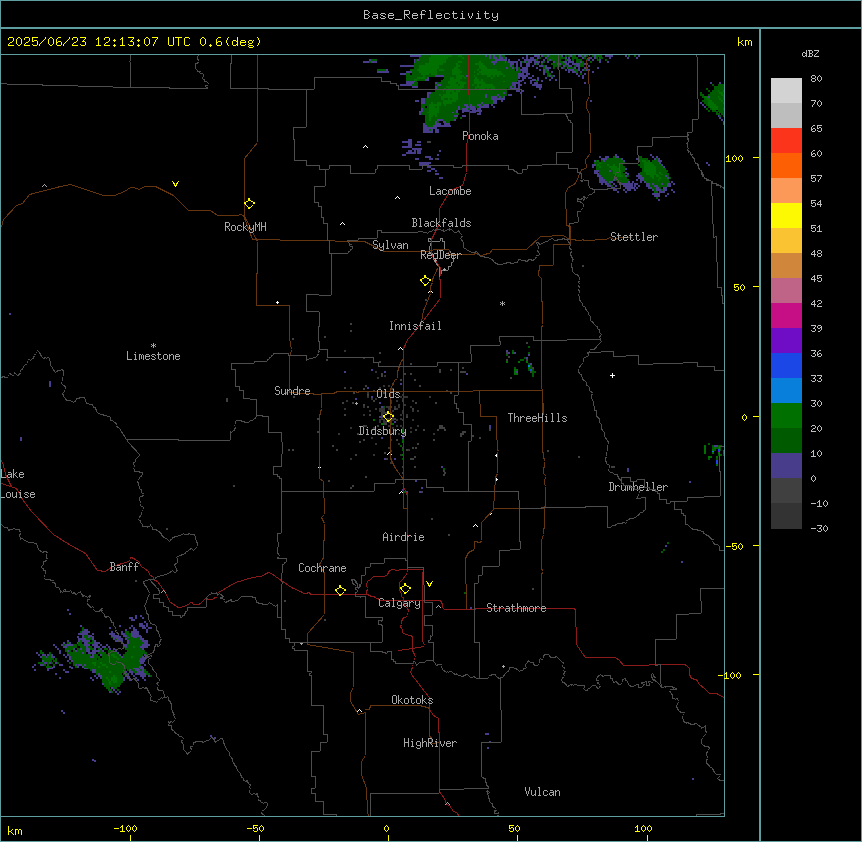The image size is (862, 842).
Task: Select the yellow diamond marker between Olds and Didsbury
Action: pyautogui.click(x=388, y=417)
